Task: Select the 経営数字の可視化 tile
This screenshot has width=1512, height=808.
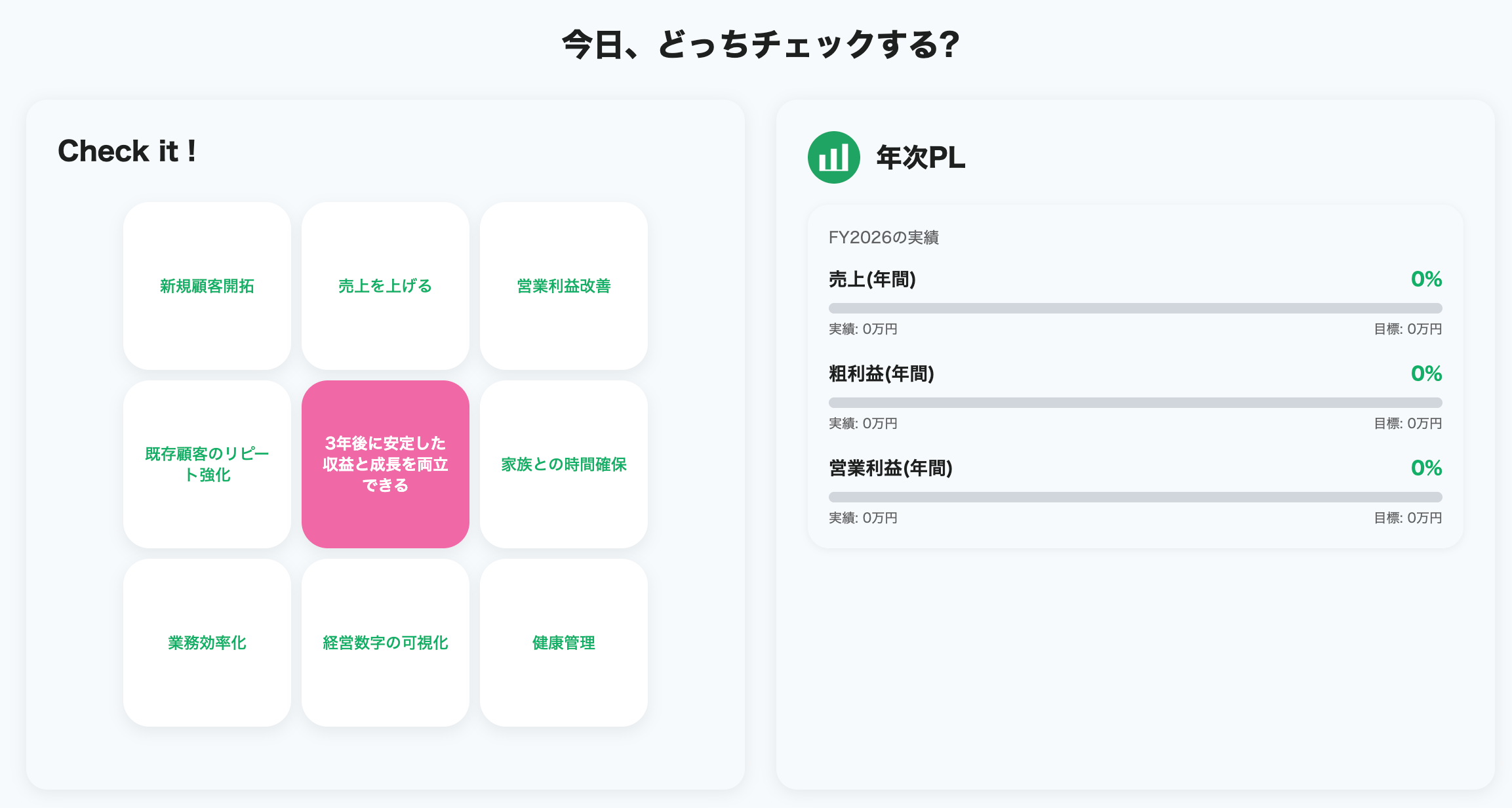Action: pos(386,643)
